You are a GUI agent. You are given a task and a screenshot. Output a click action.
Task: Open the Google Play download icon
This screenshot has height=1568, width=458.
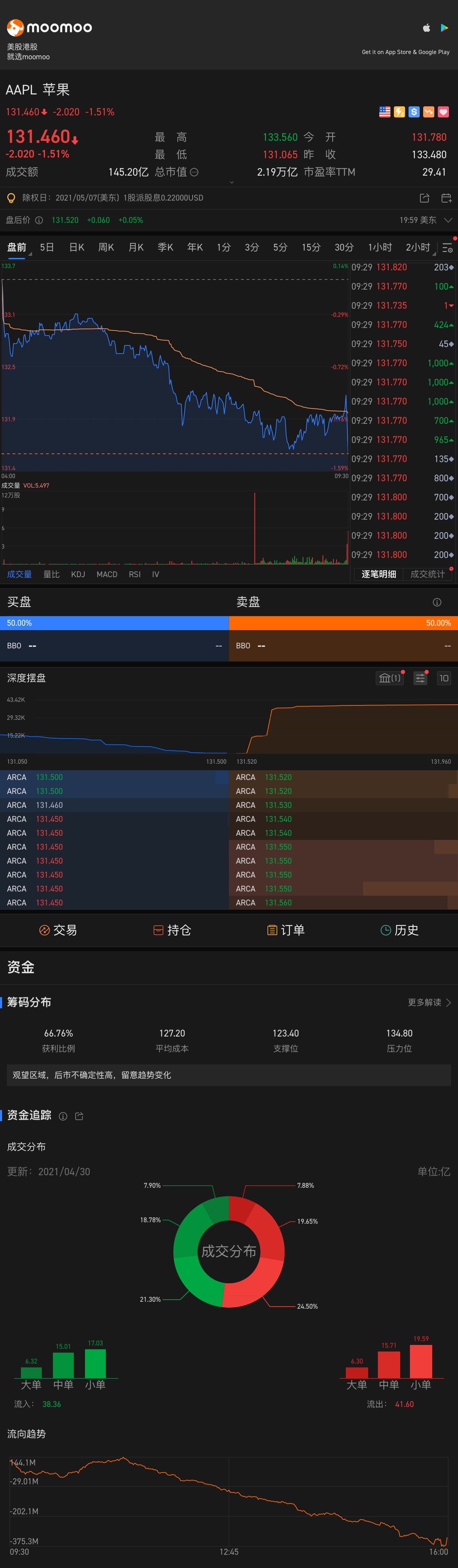point(445,28)
